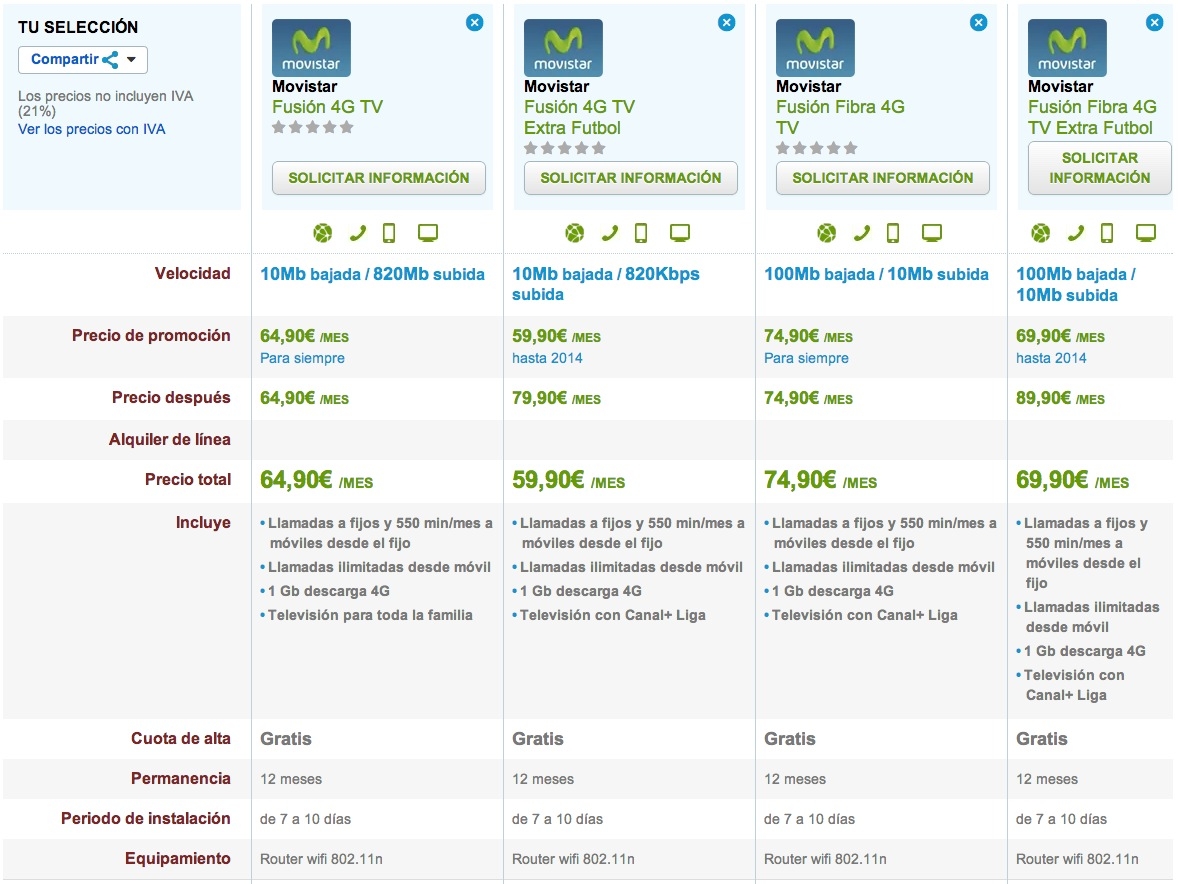Viewport: 1178px width, 884px height.
Task: Click Movistar logo of Fusión 4G TV Extra Futbol
Action: pos(563,47)
